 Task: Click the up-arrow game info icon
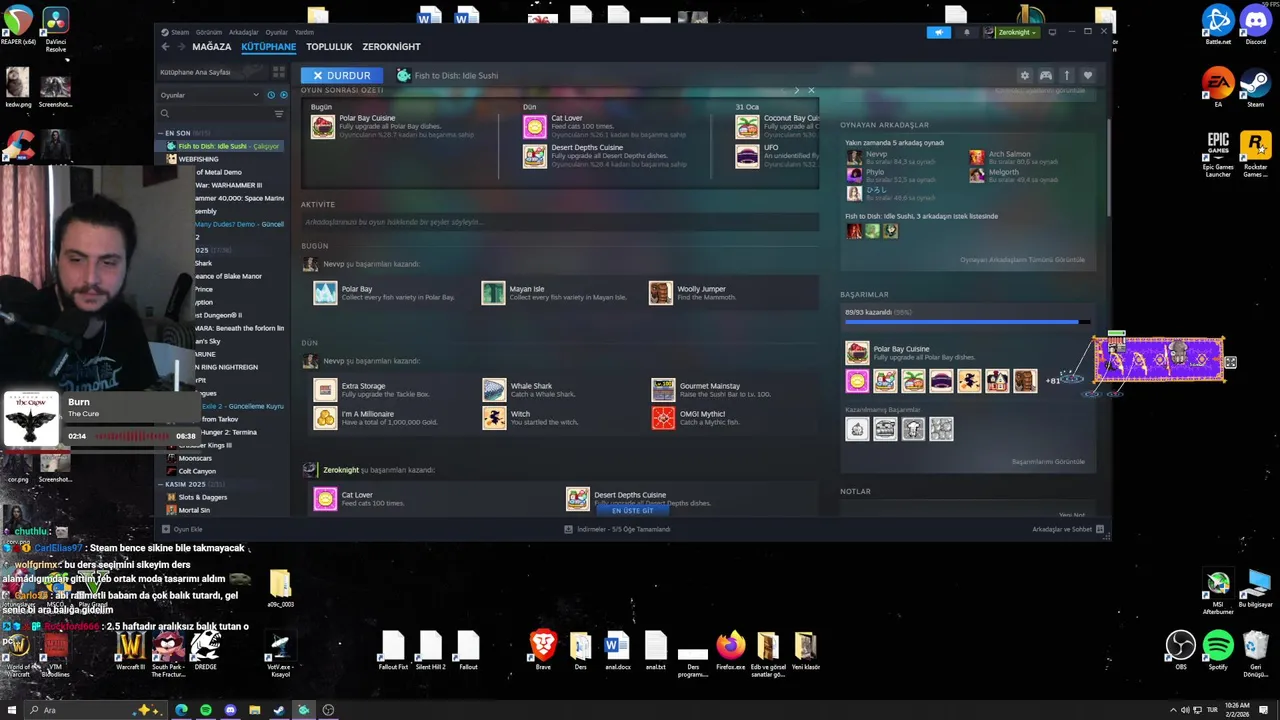(x=1066, y=75)
